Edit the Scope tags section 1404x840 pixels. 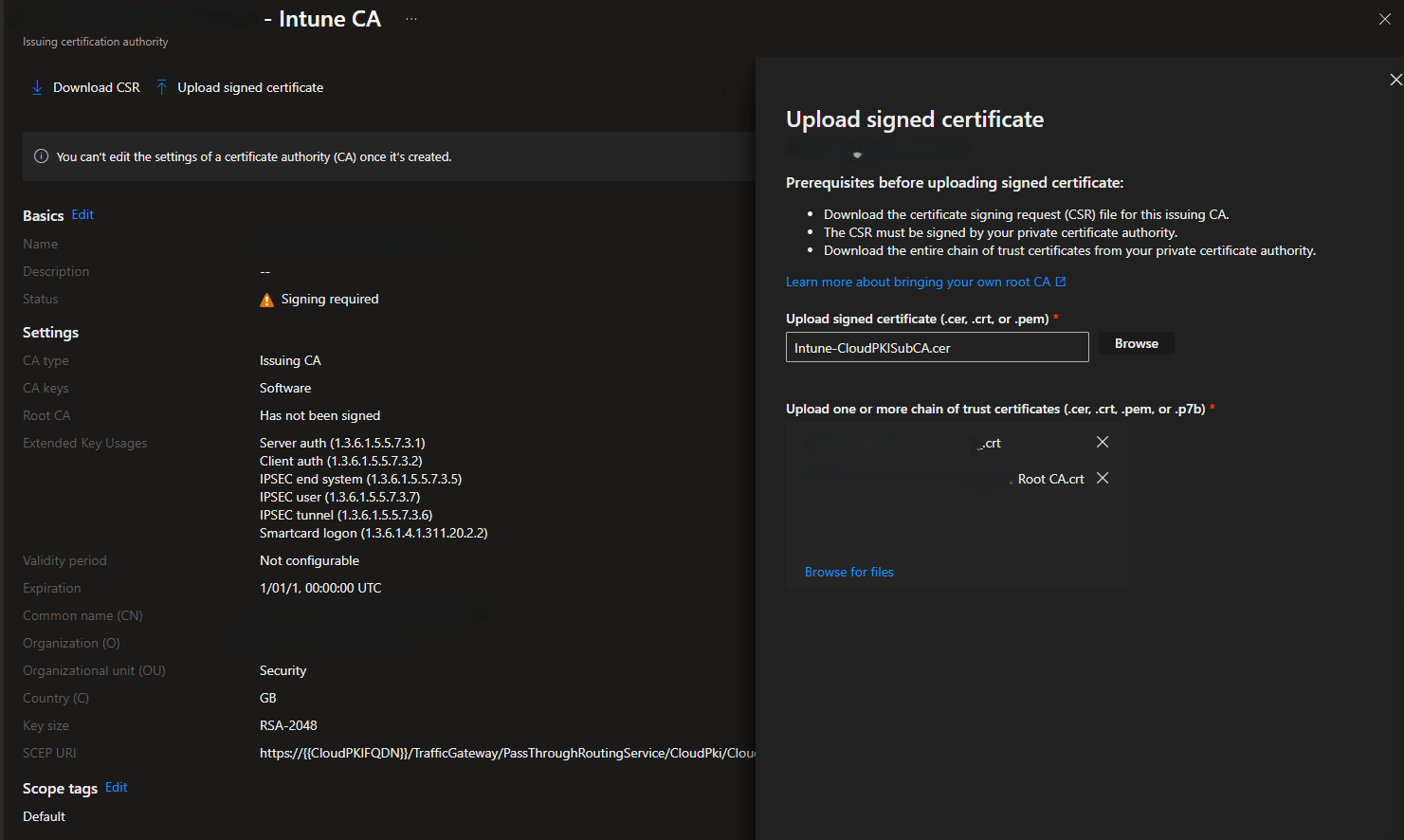tap(116, 788)
